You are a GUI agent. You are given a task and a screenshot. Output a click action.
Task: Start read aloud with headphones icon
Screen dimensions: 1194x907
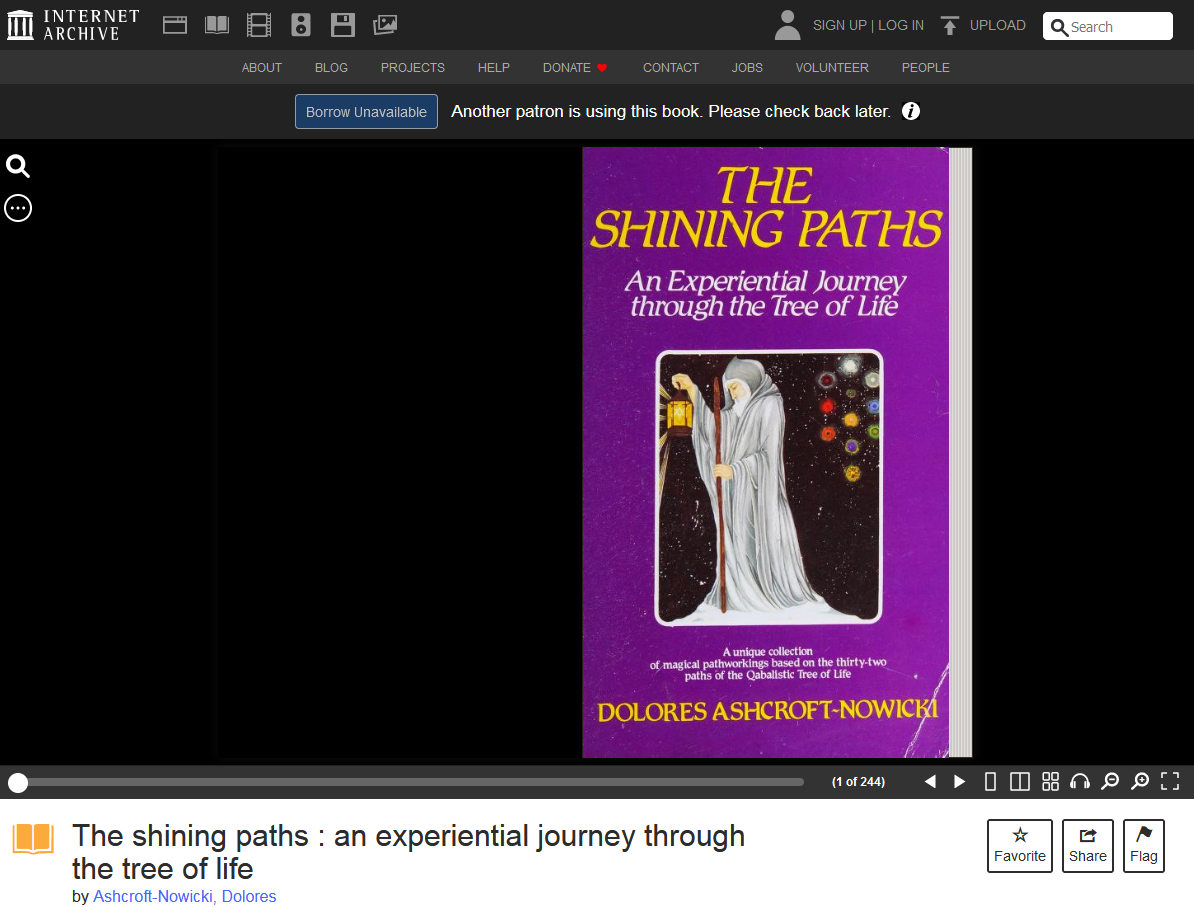pyautogui.click(x=1080, y=781)
